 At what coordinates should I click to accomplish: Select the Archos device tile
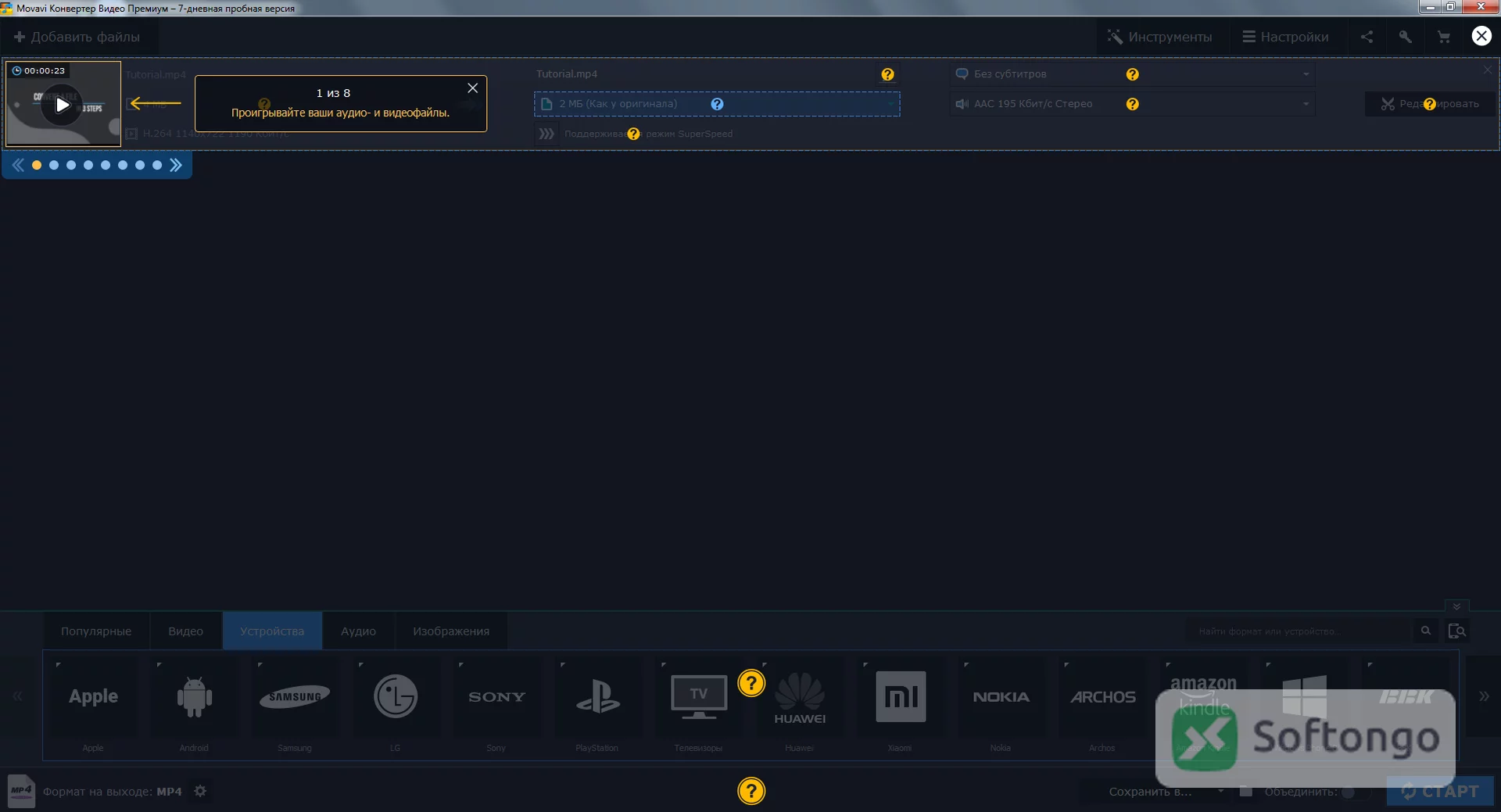1102,696
